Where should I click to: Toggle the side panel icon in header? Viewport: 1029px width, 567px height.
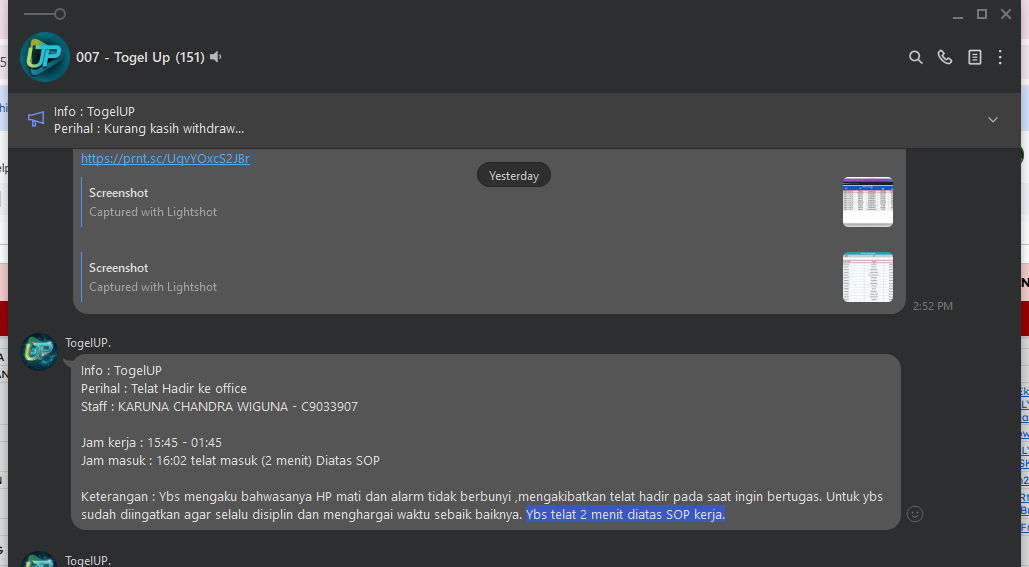[975, 58]
